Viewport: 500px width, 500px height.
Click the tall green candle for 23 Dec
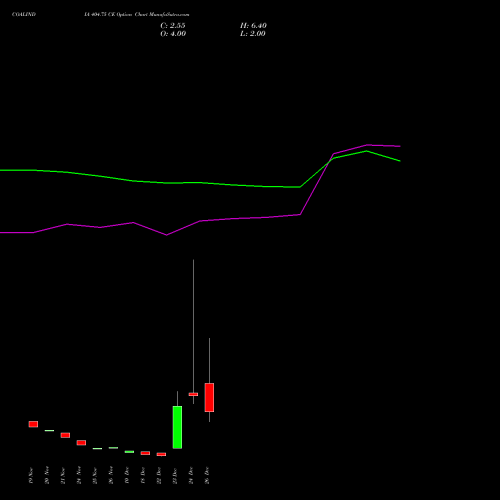coord(177,427)
